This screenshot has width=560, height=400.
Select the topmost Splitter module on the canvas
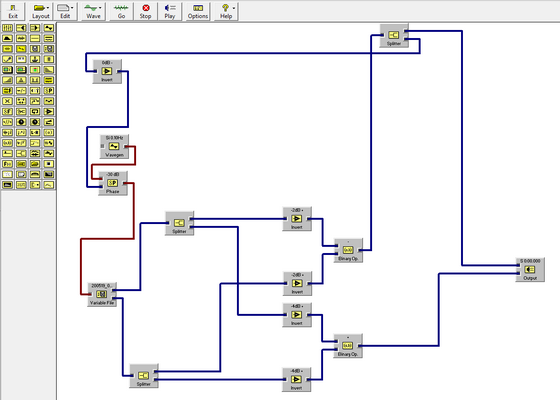point(394,35)
